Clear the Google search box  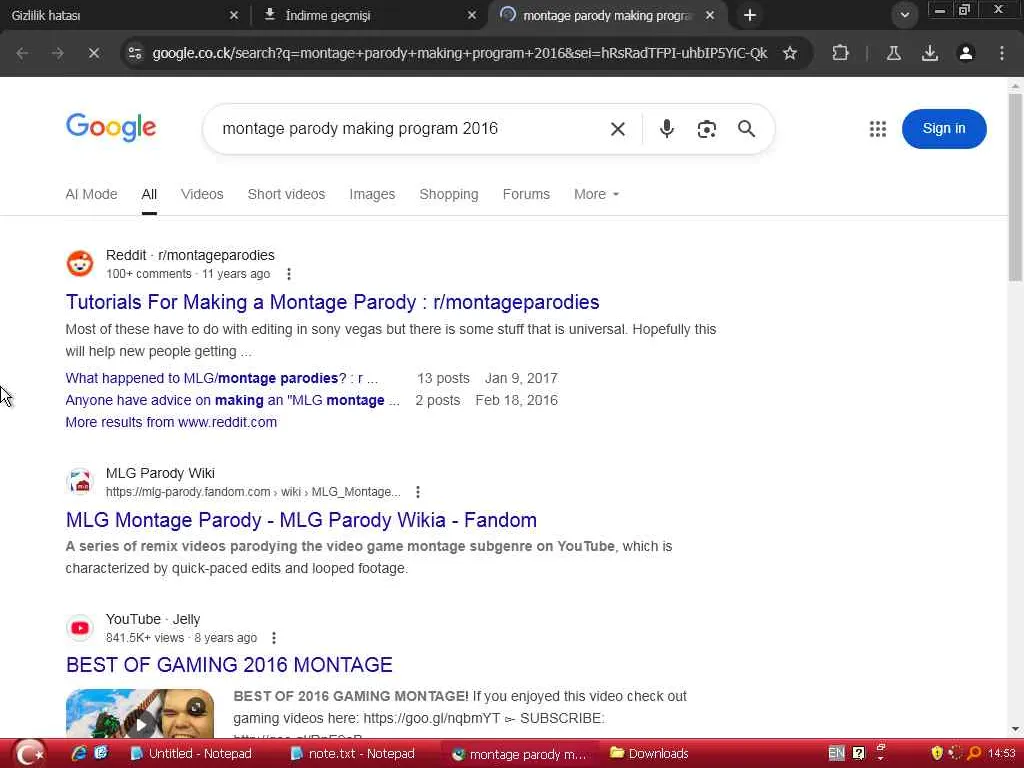[618, 129]
